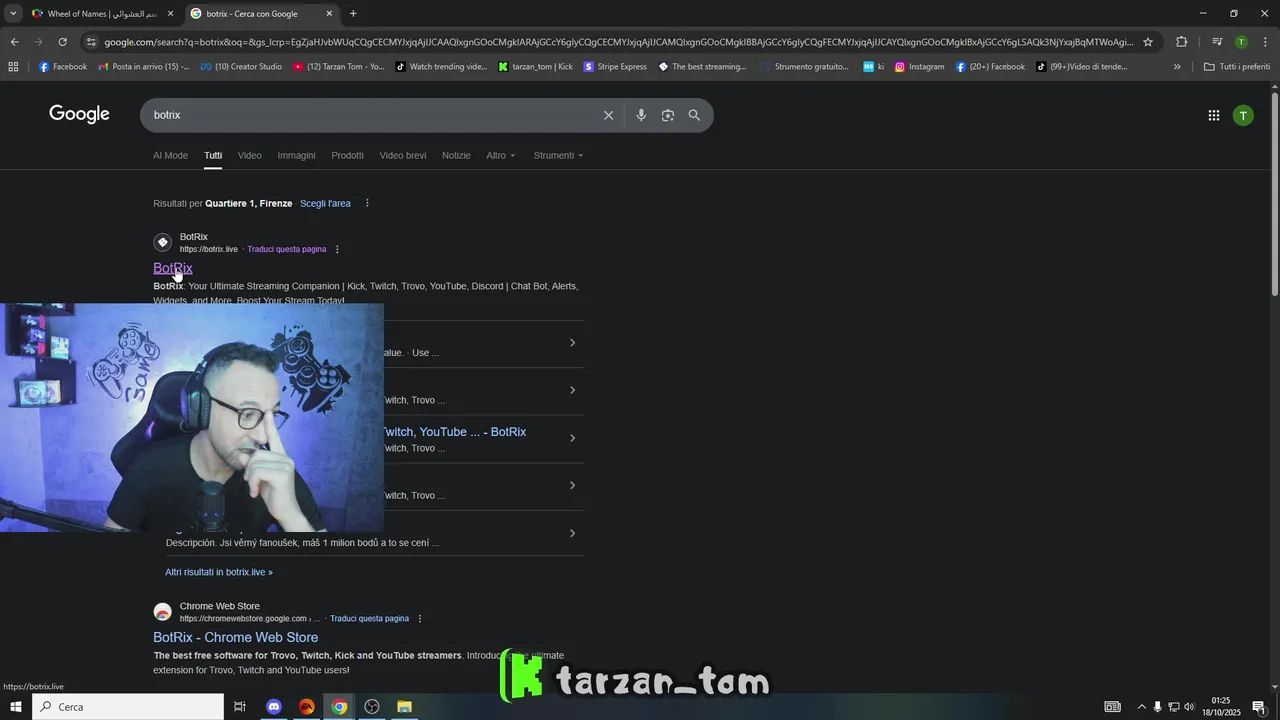Click Traduci questa pagina for BotRix
The image size is (1280, 720).
[x=287, y=249]
